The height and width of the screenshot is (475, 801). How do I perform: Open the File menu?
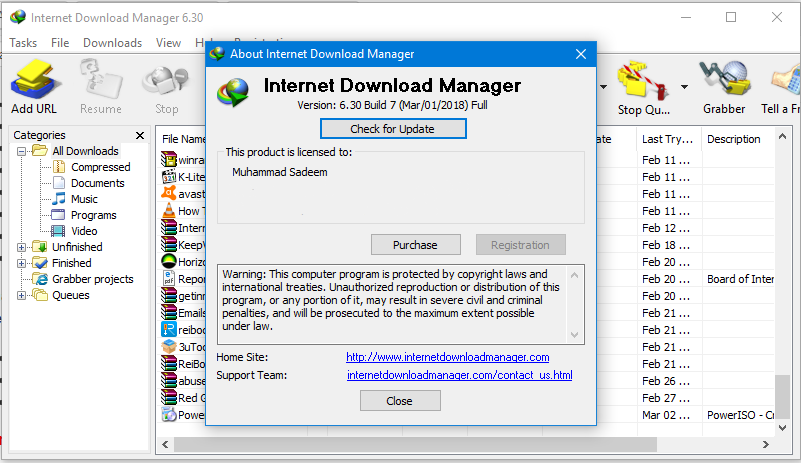coord(60,43)
